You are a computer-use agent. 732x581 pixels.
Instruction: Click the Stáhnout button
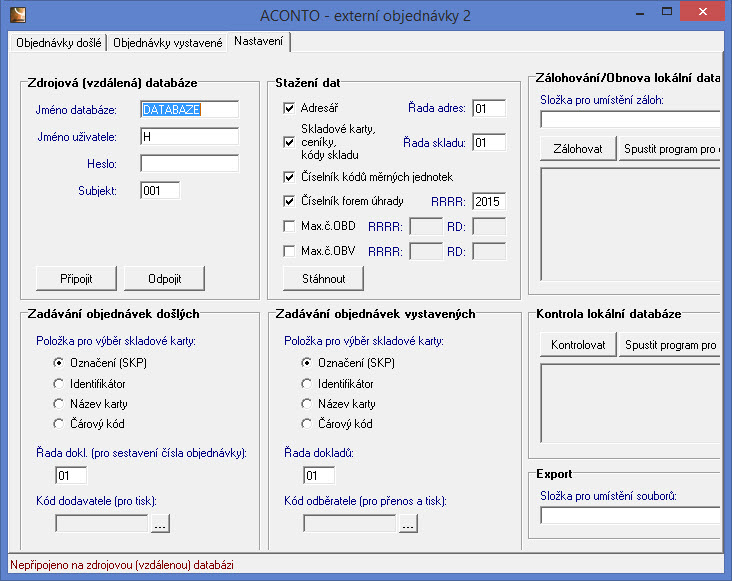click(x=323, y=279)
